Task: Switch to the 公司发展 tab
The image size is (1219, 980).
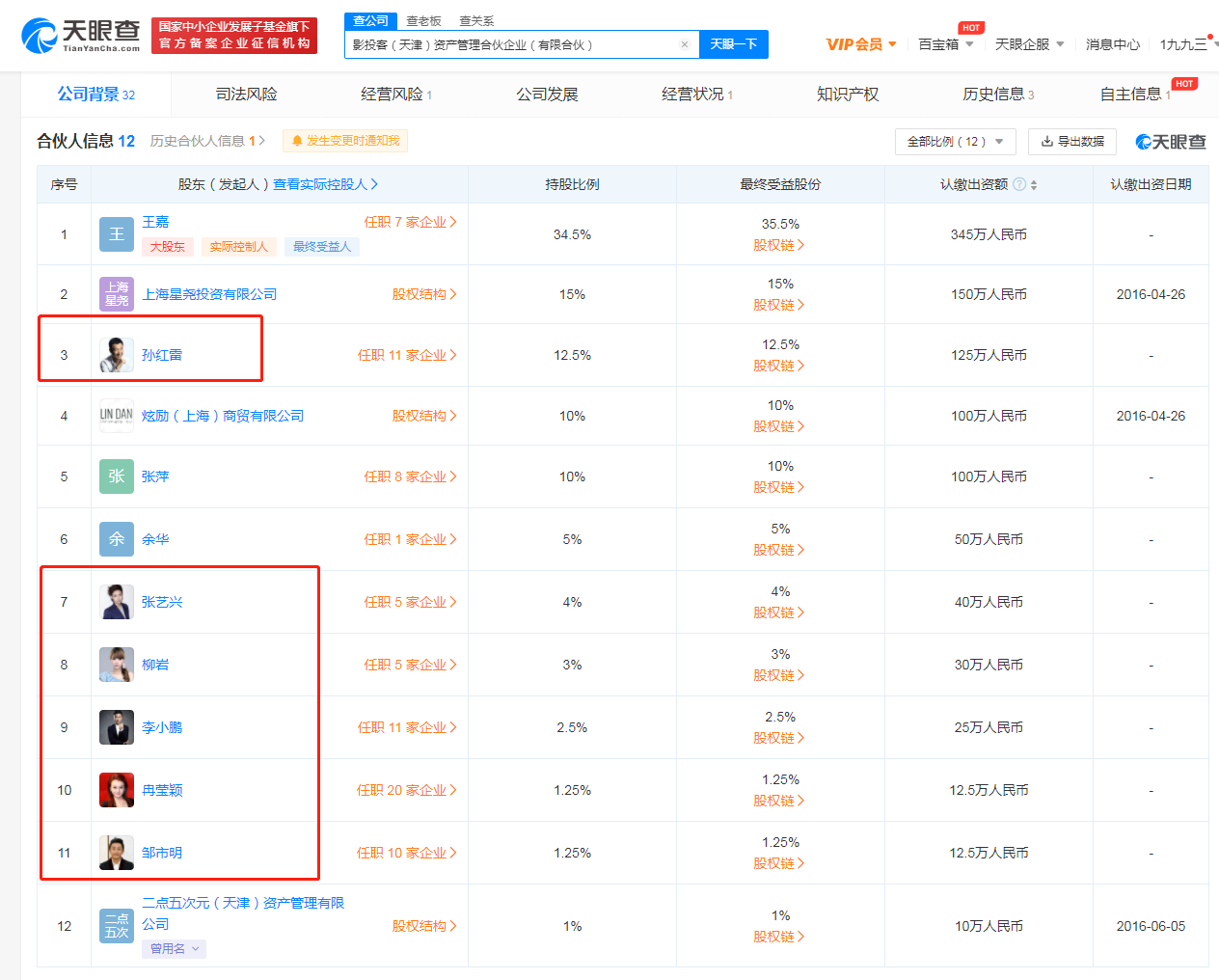Action: point(547,95)
